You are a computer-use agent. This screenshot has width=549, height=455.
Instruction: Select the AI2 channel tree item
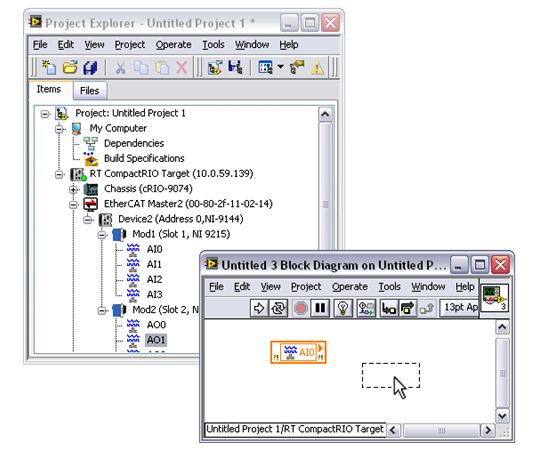pyautogui.click(x=154, y=279)
